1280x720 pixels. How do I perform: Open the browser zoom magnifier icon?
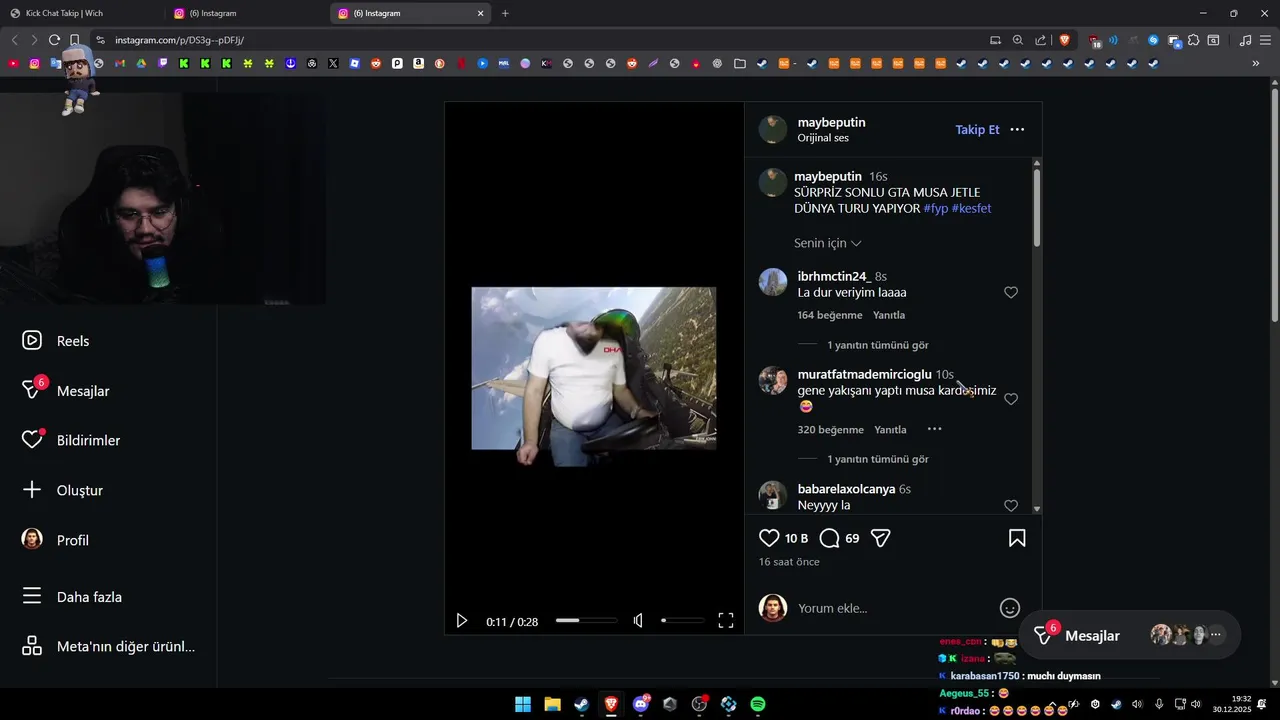(x=1018, y=40)
